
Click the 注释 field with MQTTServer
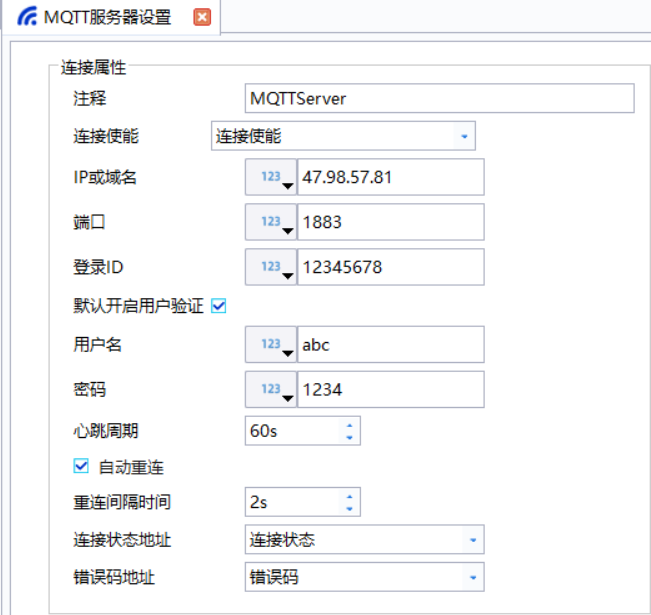(439, 98)
